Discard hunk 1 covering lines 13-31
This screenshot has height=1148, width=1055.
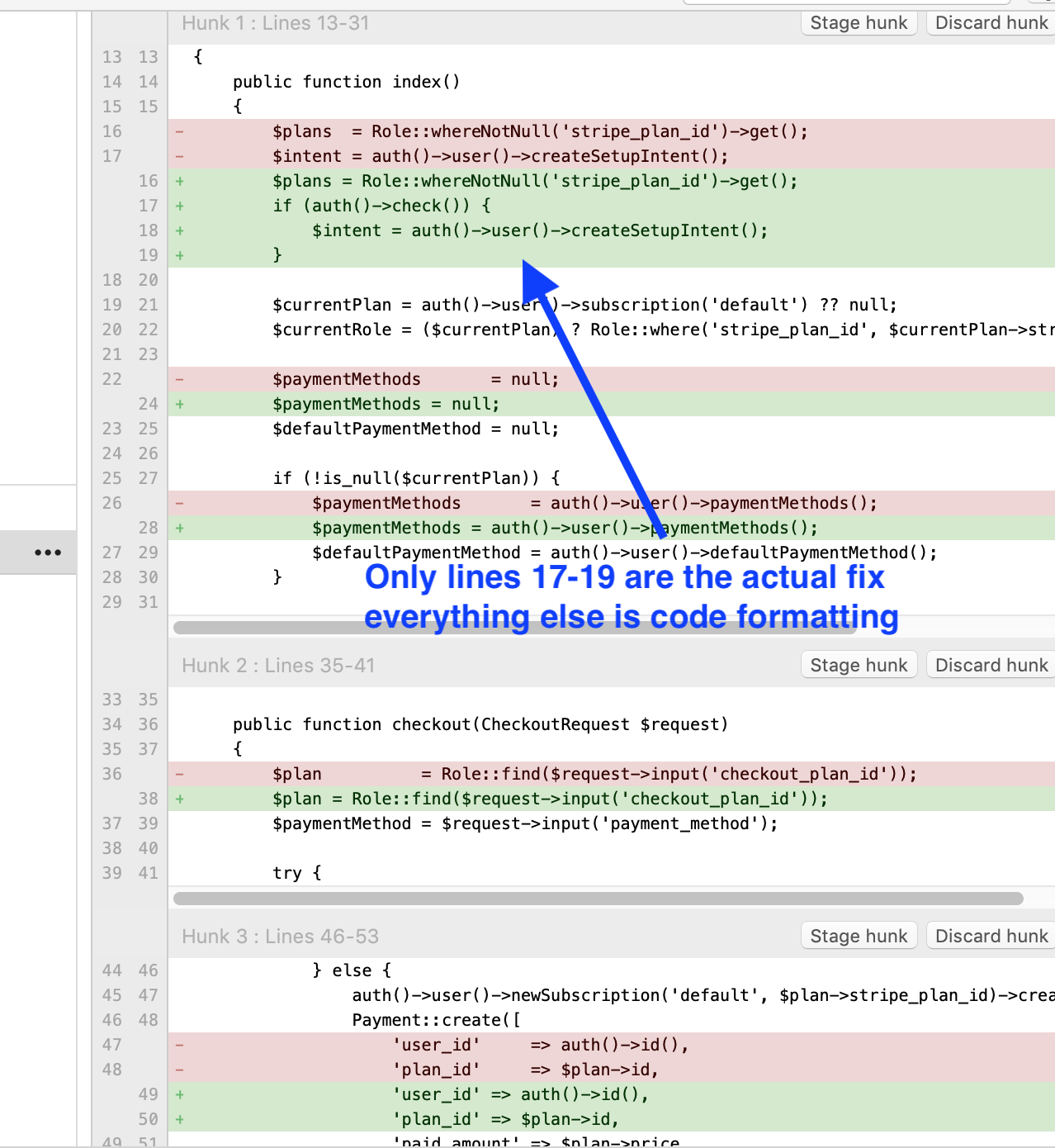(x=991, y=23)
